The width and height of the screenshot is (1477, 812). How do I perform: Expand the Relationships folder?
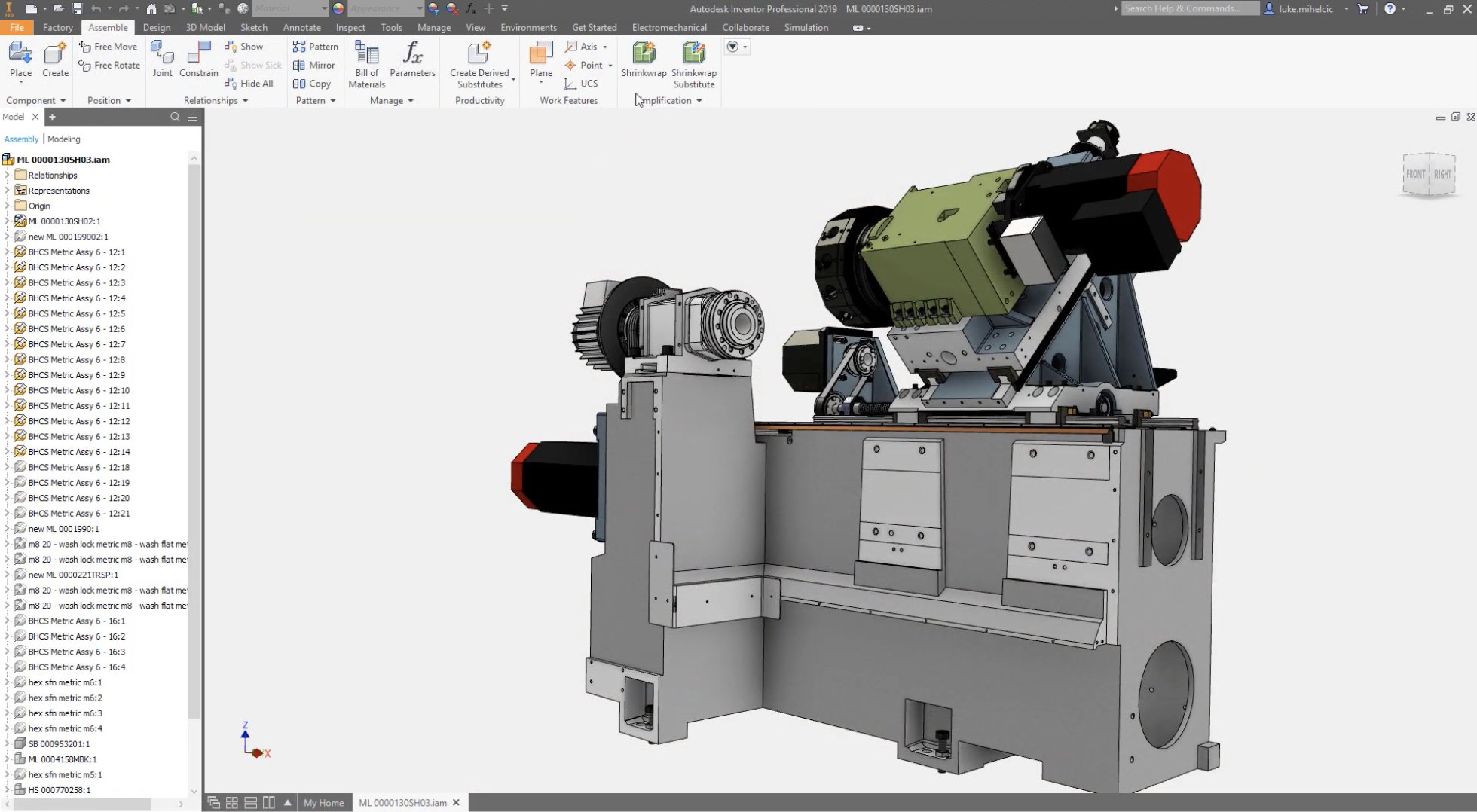(8, 175)
